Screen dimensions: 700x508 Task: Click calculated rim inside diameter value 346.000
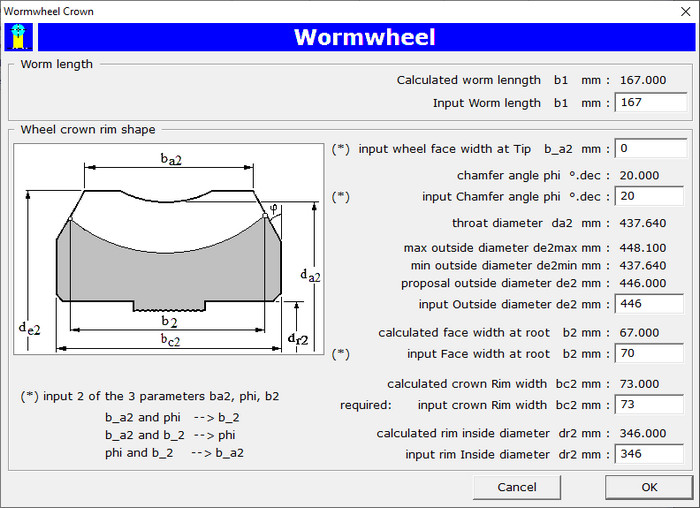point(643,433)
